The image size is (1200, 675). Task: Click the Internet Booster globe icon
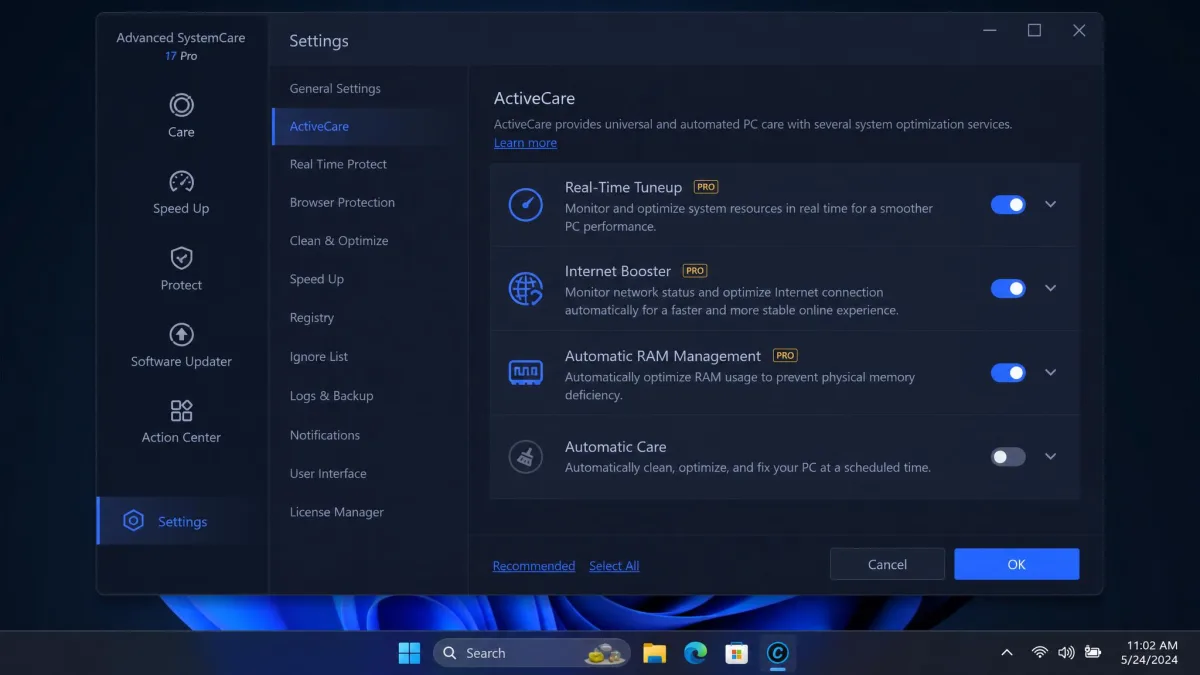point(526,288)
